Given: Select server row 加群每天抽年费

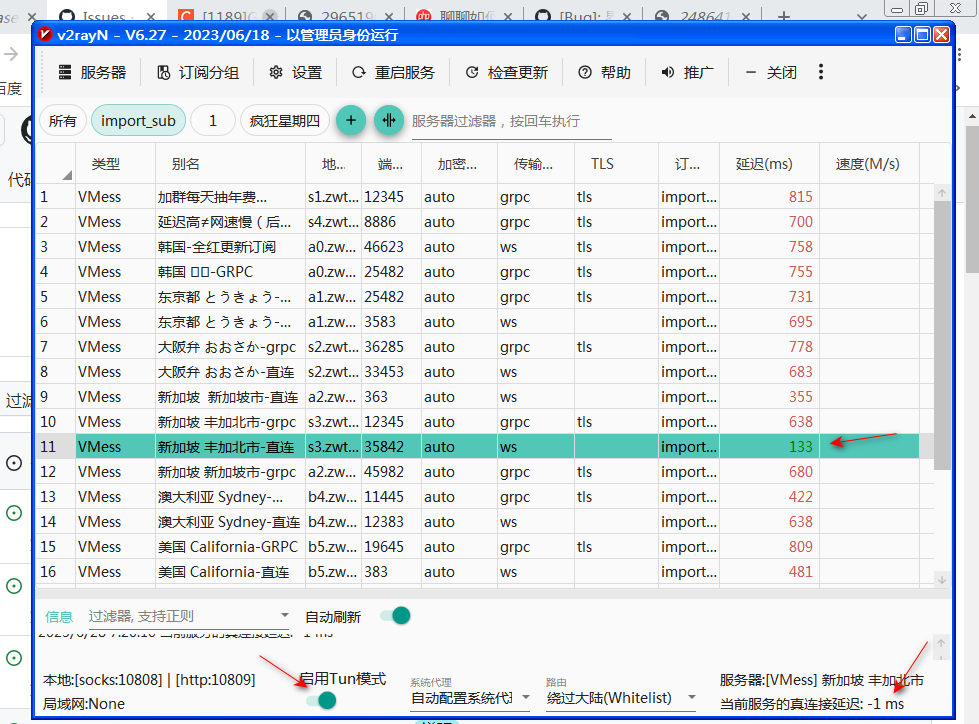Looking at the screenshot, I should click(x=477, y=197).
